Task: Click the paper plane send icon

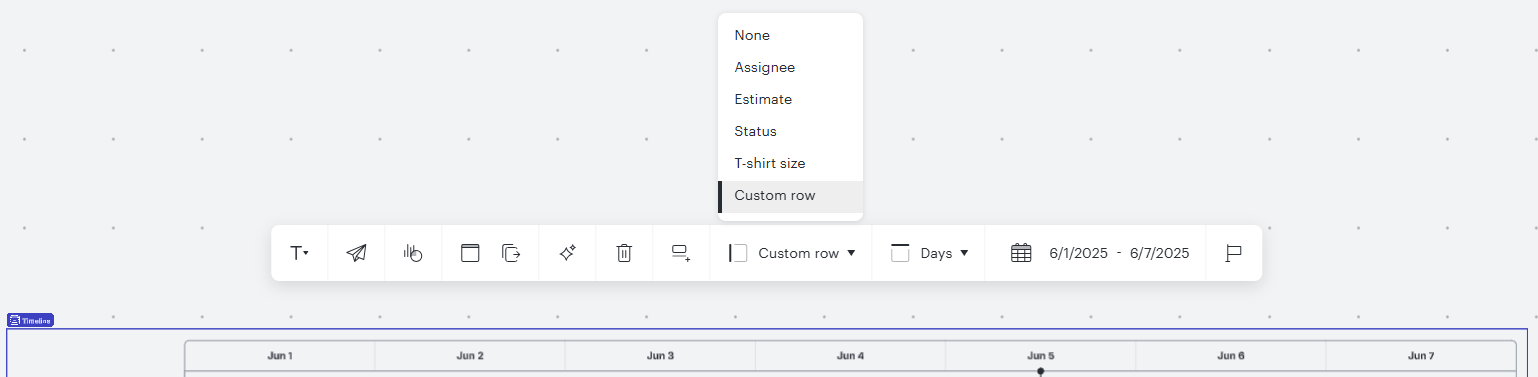Action: [356, 253]
